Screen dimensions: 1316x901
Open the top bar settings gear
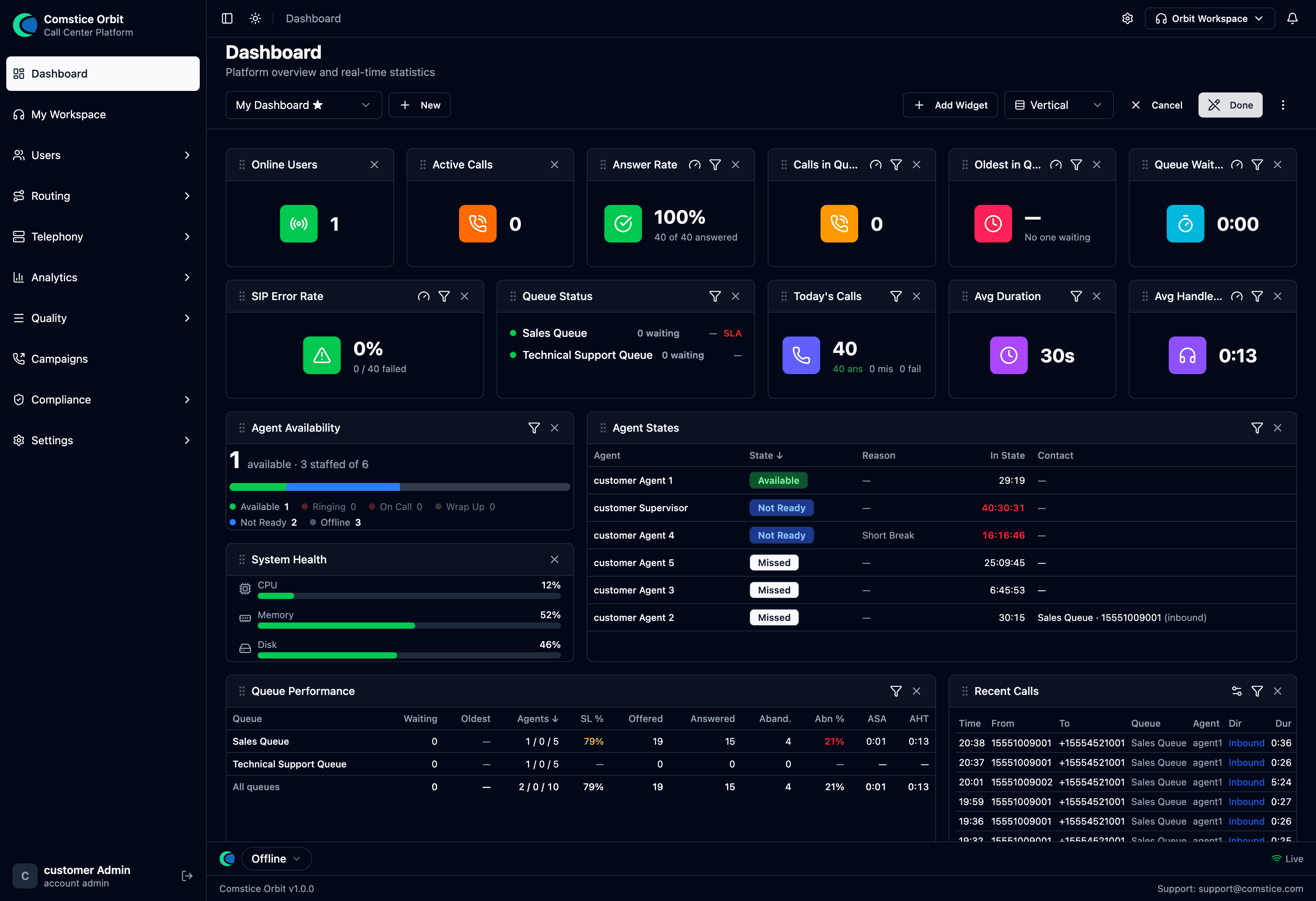coord(1128,19)
